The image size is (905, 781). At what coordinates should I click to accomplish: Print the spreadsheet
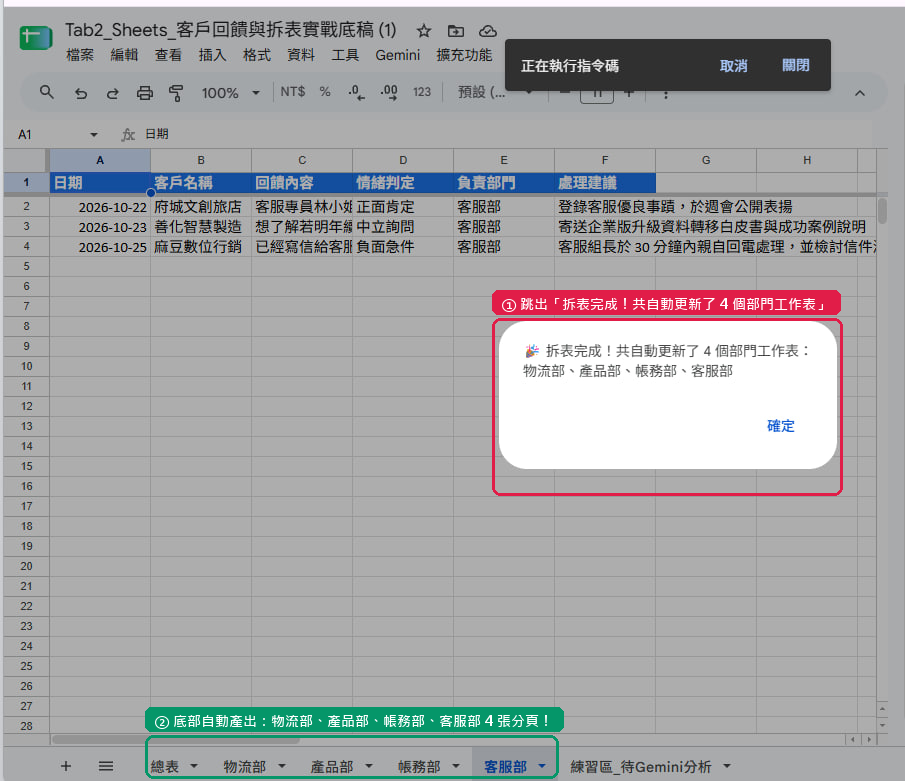click(144, 93)
